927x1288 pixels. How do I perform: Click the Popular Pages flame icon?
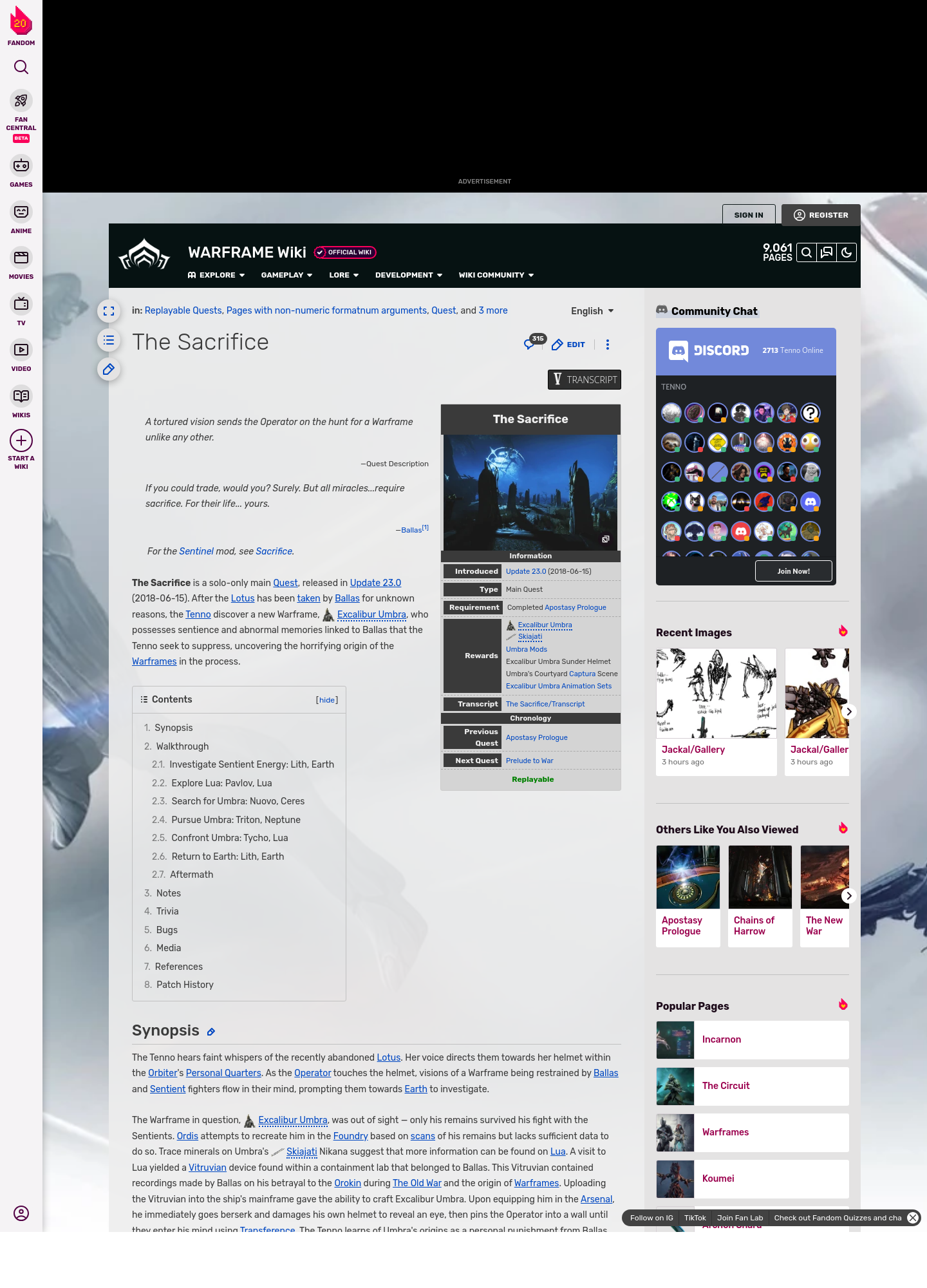[843, 1005]
